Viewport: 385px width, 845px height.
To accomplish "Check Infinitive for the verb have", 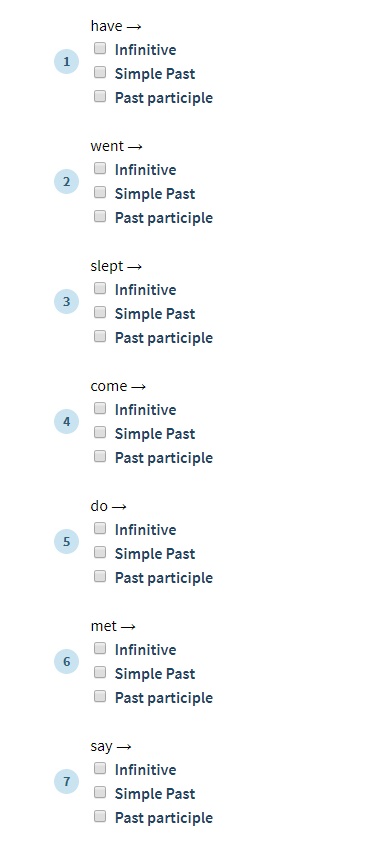I will [100, 49].
